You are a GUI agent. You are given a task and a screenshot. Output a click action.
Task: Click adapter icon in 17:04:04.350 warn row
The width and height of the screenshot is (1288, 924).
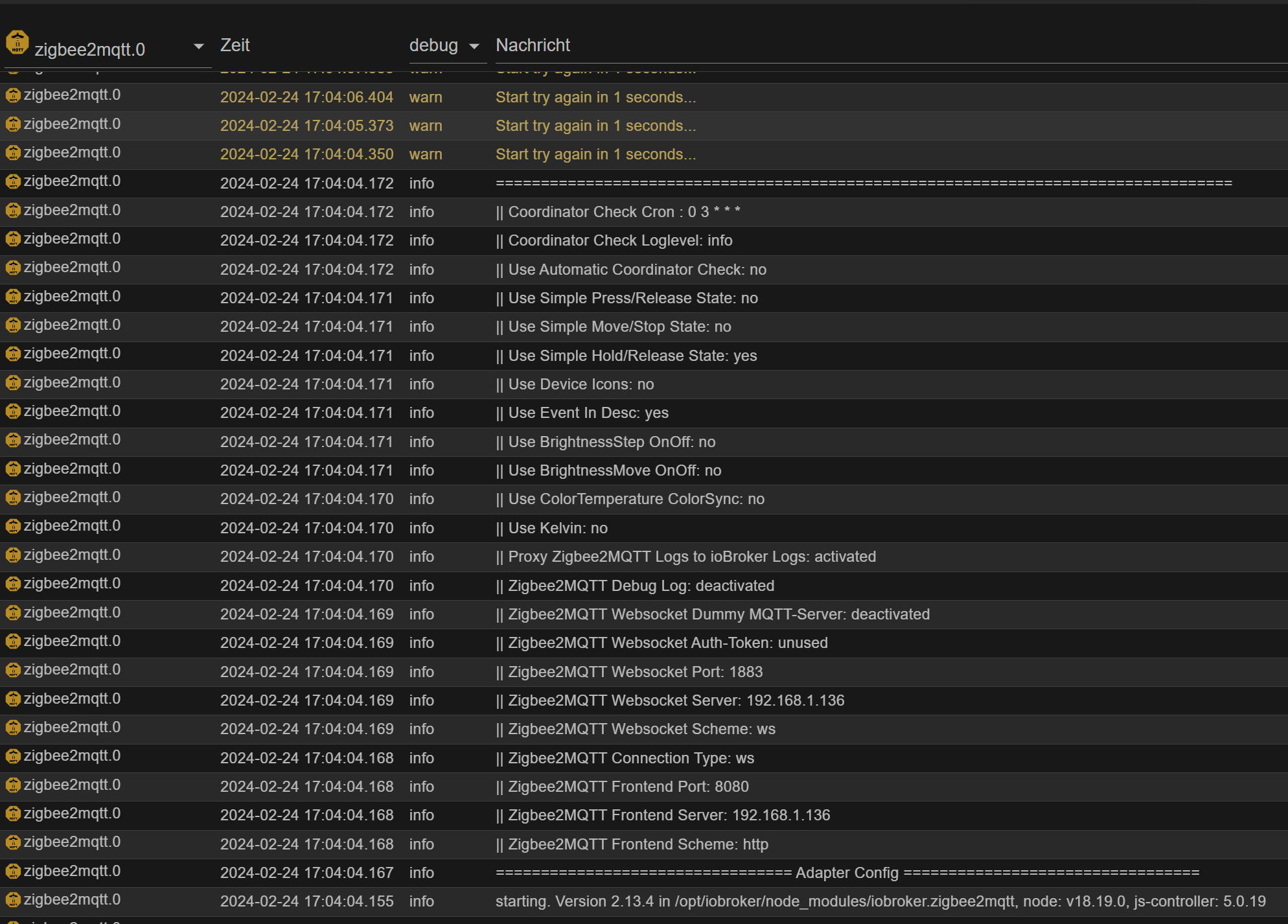(x=13, y=153)
